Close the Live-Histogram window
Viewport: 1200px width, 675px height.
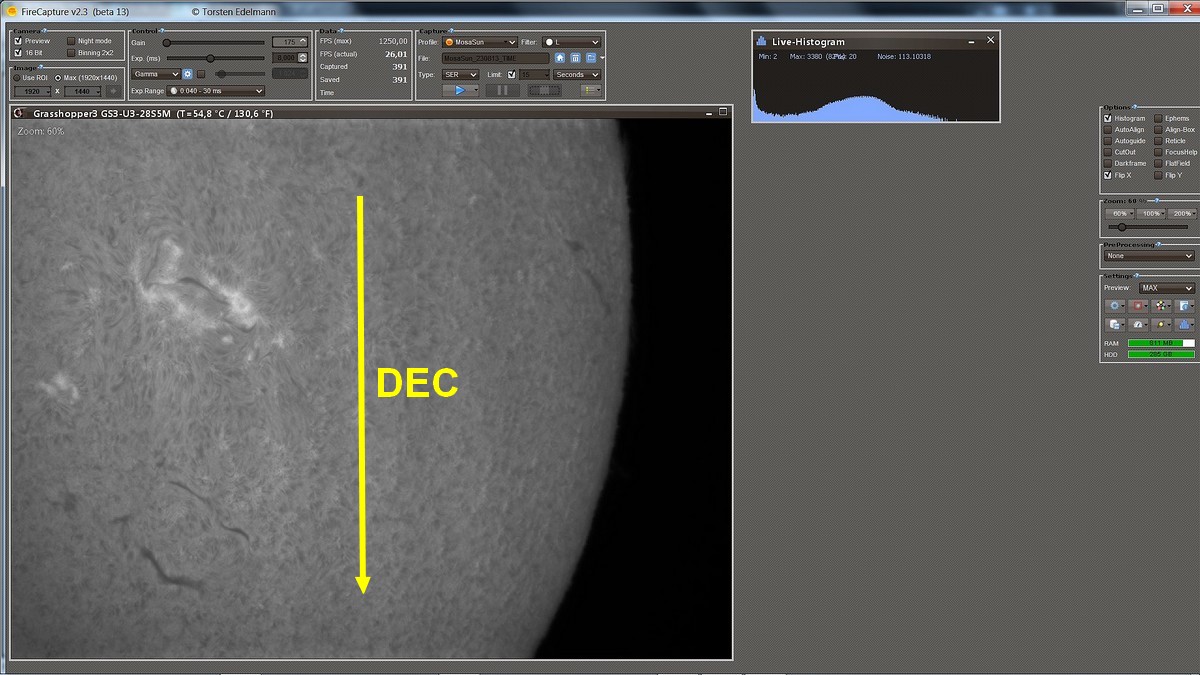point(991,40)
